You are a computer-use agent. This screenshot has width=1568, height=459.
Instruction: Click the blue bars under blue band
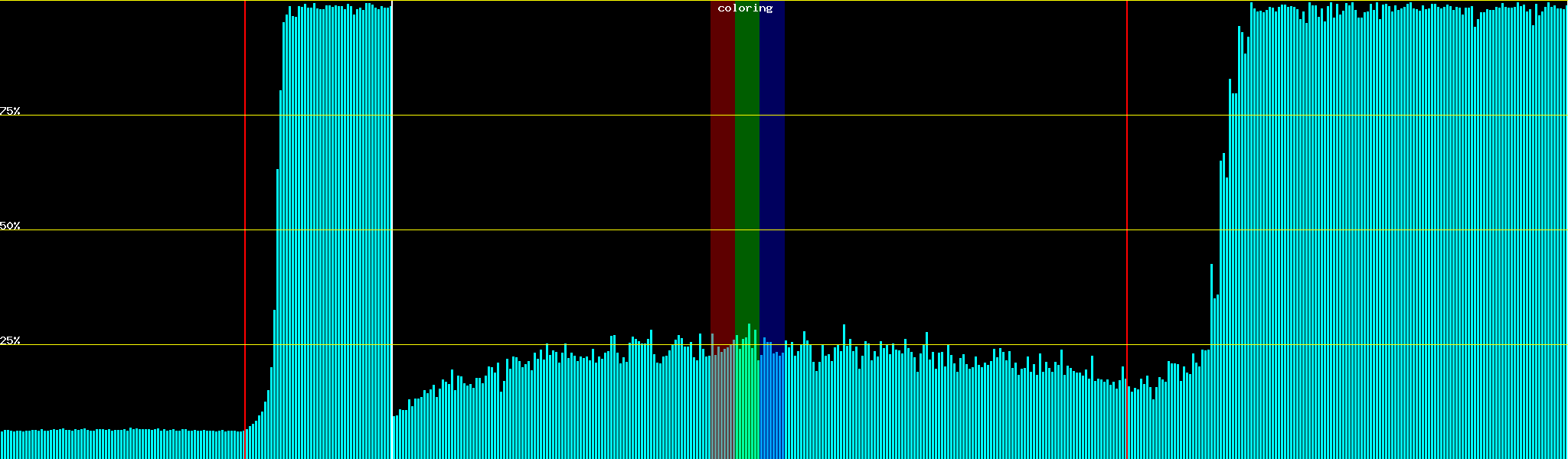pyautogui.click(x=772, y=405)
